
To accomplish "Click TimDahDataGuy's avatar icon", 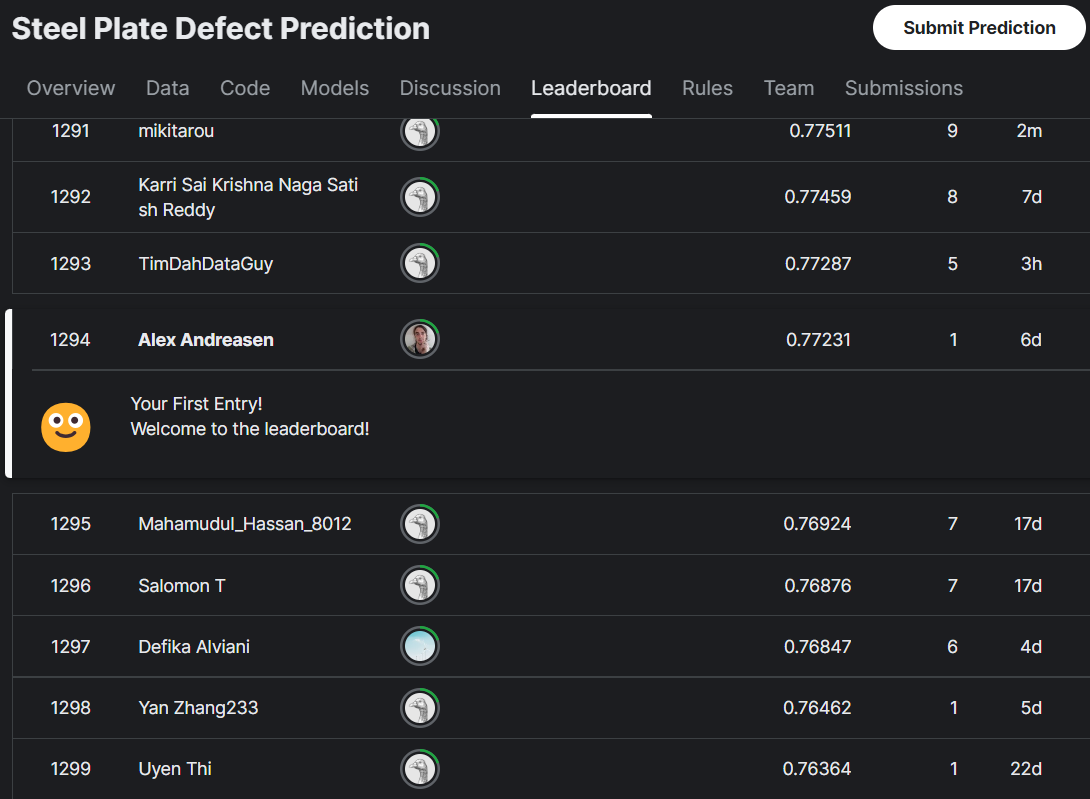I will pyautogui.click(x=420, y=263).
